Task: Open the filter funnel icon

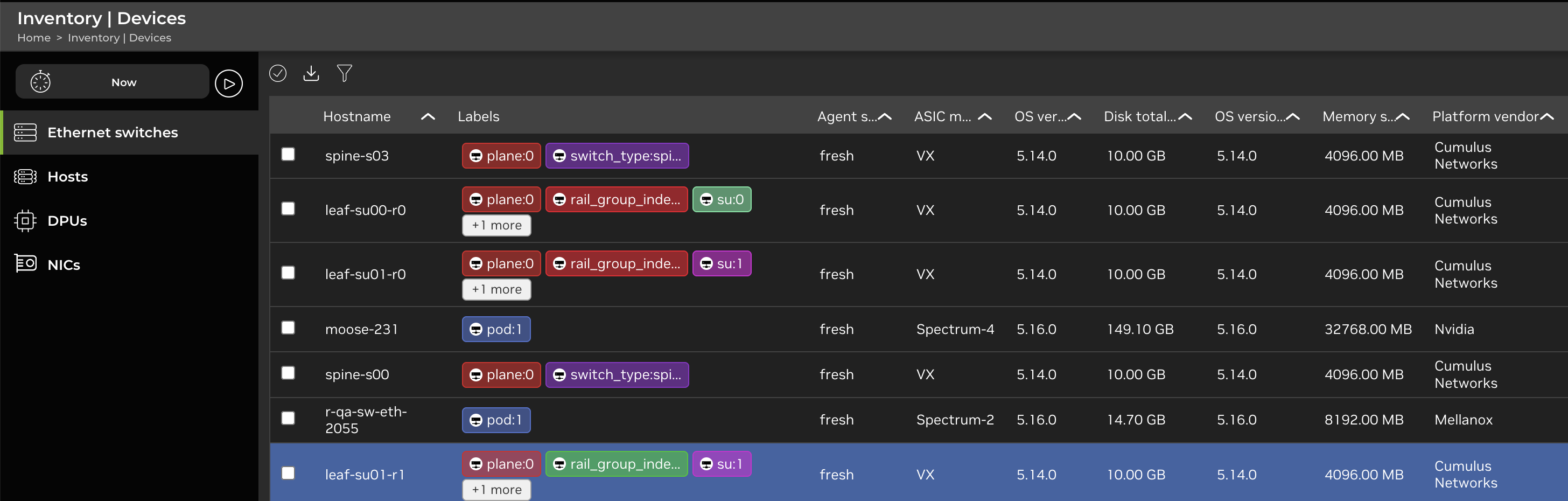Action: 345,74
